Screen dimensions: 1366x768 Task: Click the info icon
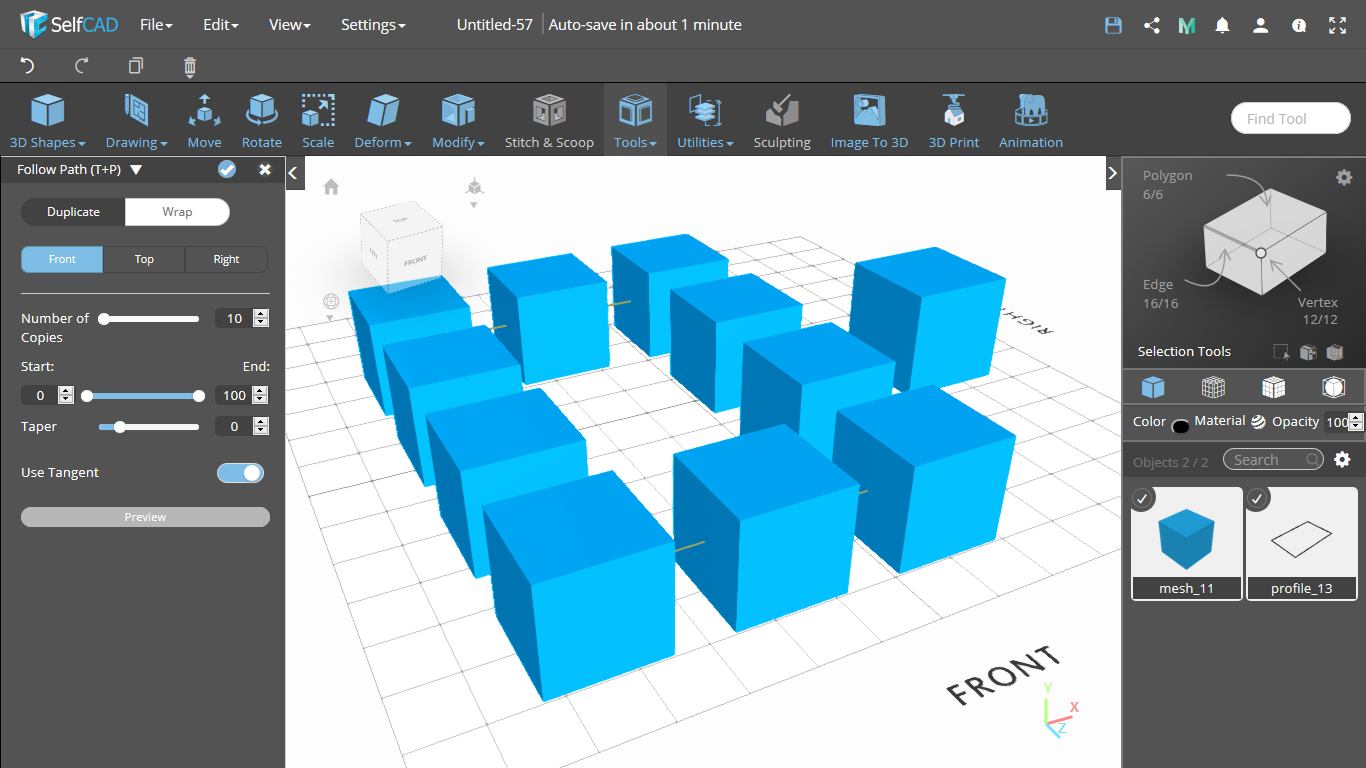coord(1299,25)
